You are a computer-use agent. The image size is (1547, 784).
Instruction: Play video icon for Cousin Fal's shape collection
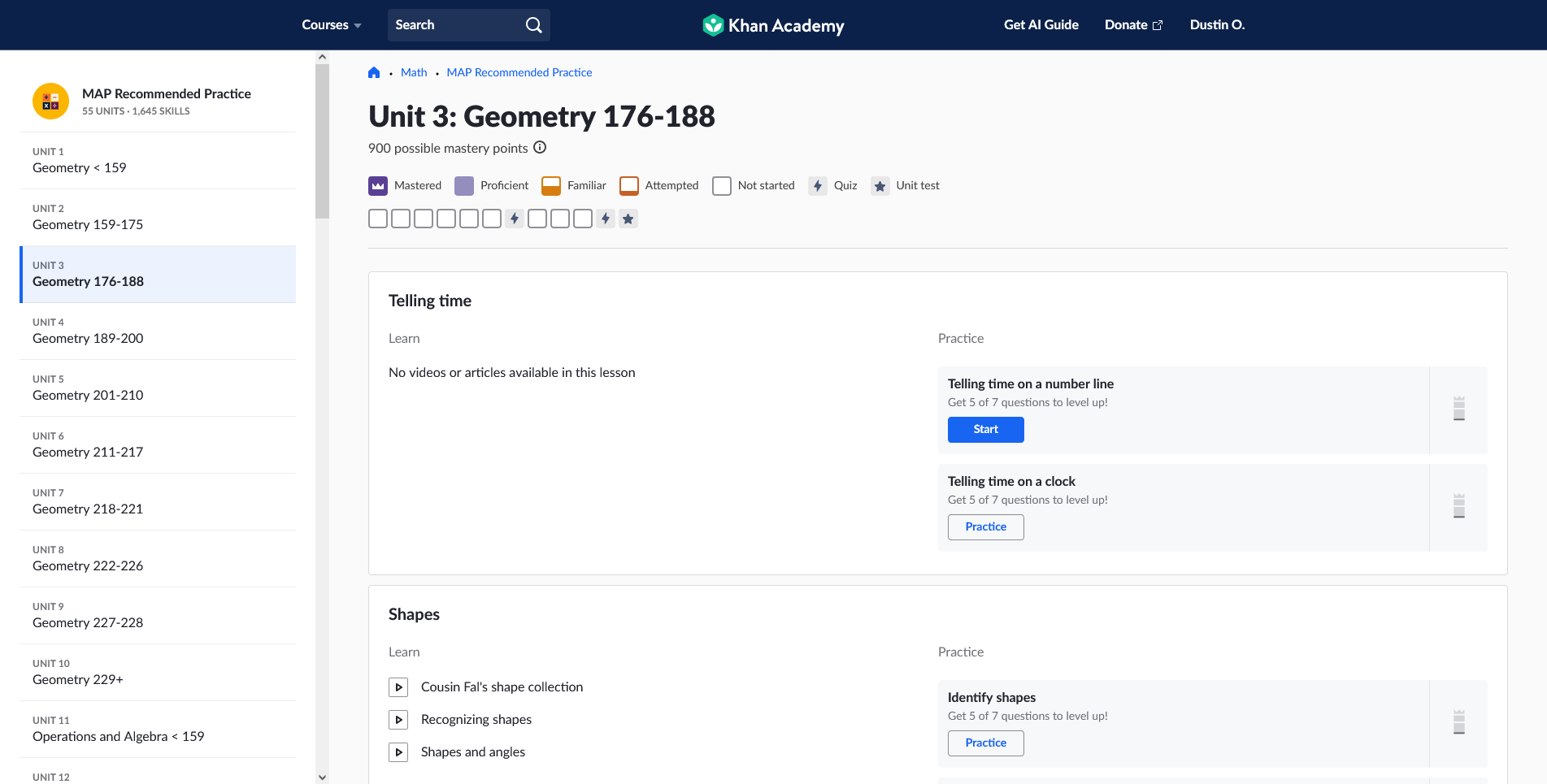pyautogui.click(x=398, y=687)
